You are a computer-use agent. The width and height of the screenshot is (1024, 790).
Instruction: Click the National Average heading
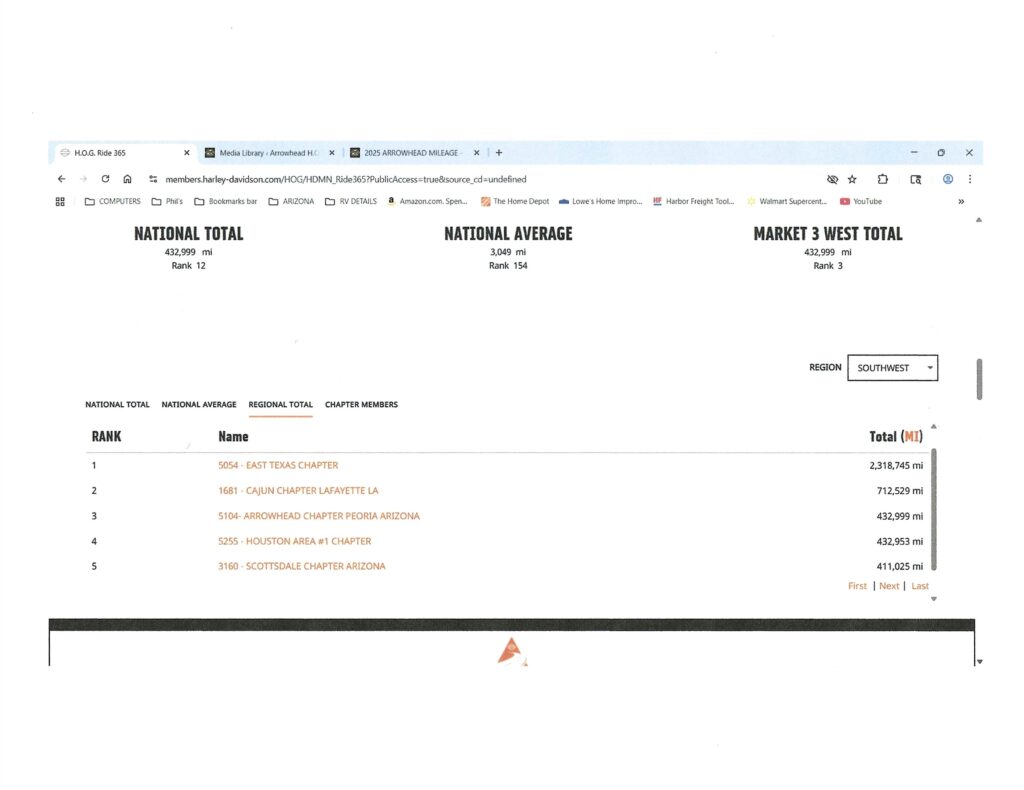click(x=508, y=234)
